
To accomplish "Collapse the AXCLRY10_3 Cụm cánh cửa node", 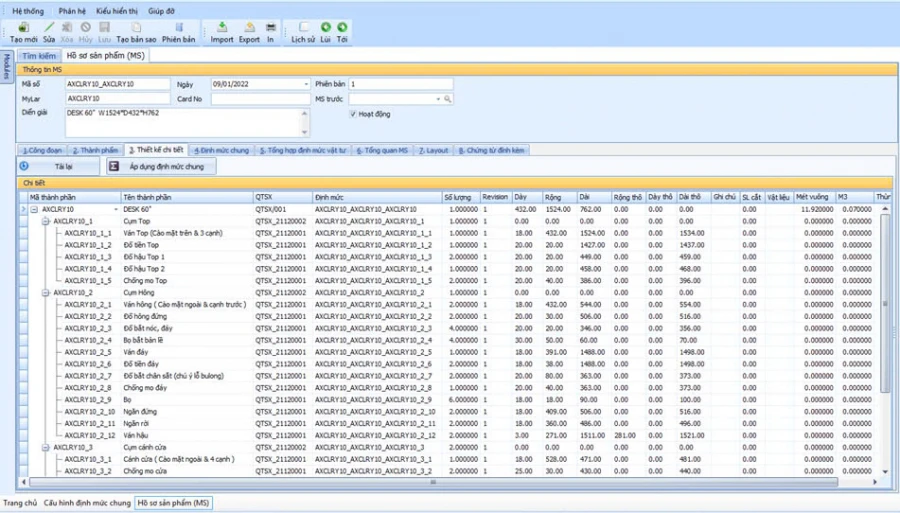I will point(46,448).
